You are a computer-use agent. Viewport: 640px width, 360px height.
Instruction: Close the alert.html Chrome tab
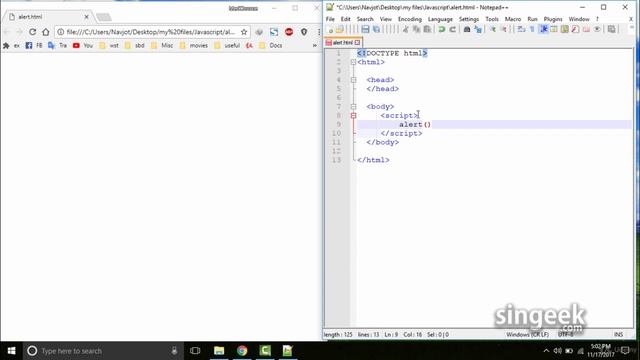coord(87,17)
